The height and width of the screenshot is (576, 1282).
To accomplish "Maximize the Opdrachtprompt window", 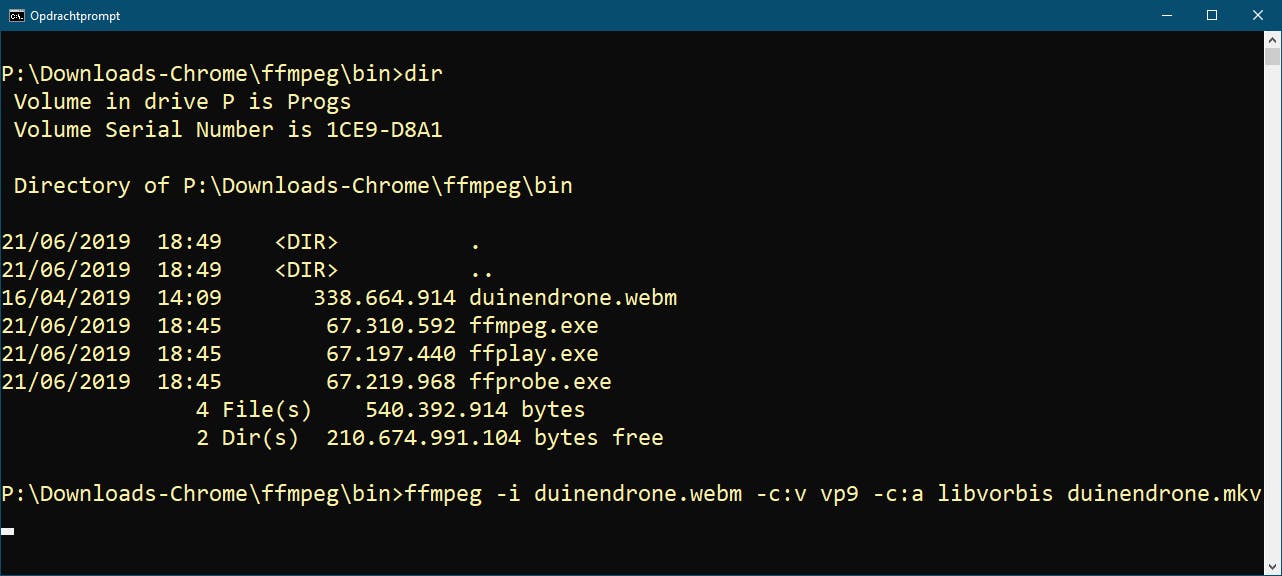I will tap(1212, 15).
